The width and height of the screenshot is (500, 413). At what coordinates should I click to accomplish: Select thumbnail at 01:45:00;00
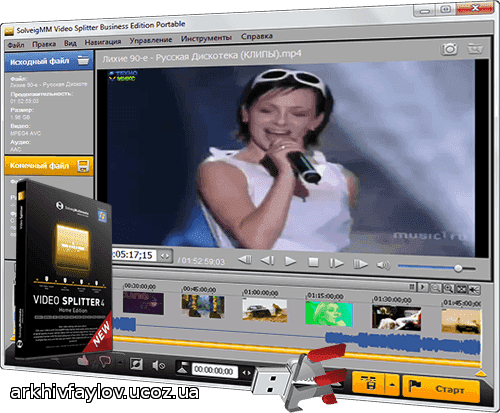click(x=461, y=321)
